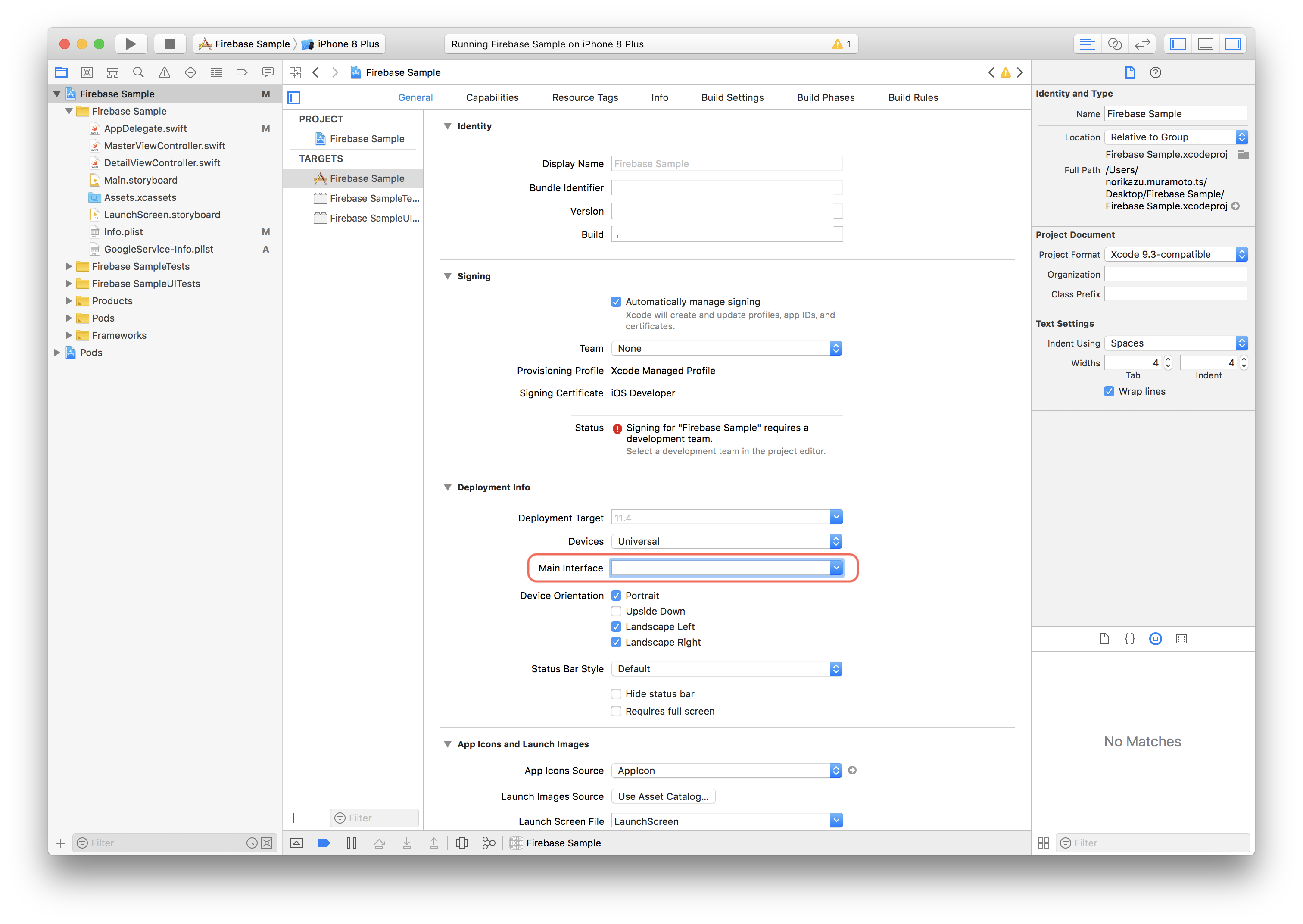Viewport: 1303px width, 924px height.
Task: Show the File inspector
Action: click(x=1130, y=72)
